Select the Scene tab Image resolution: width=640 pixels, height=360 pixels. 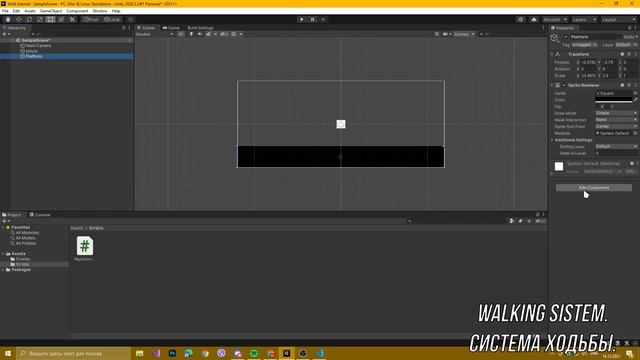(x=146, y=28)
